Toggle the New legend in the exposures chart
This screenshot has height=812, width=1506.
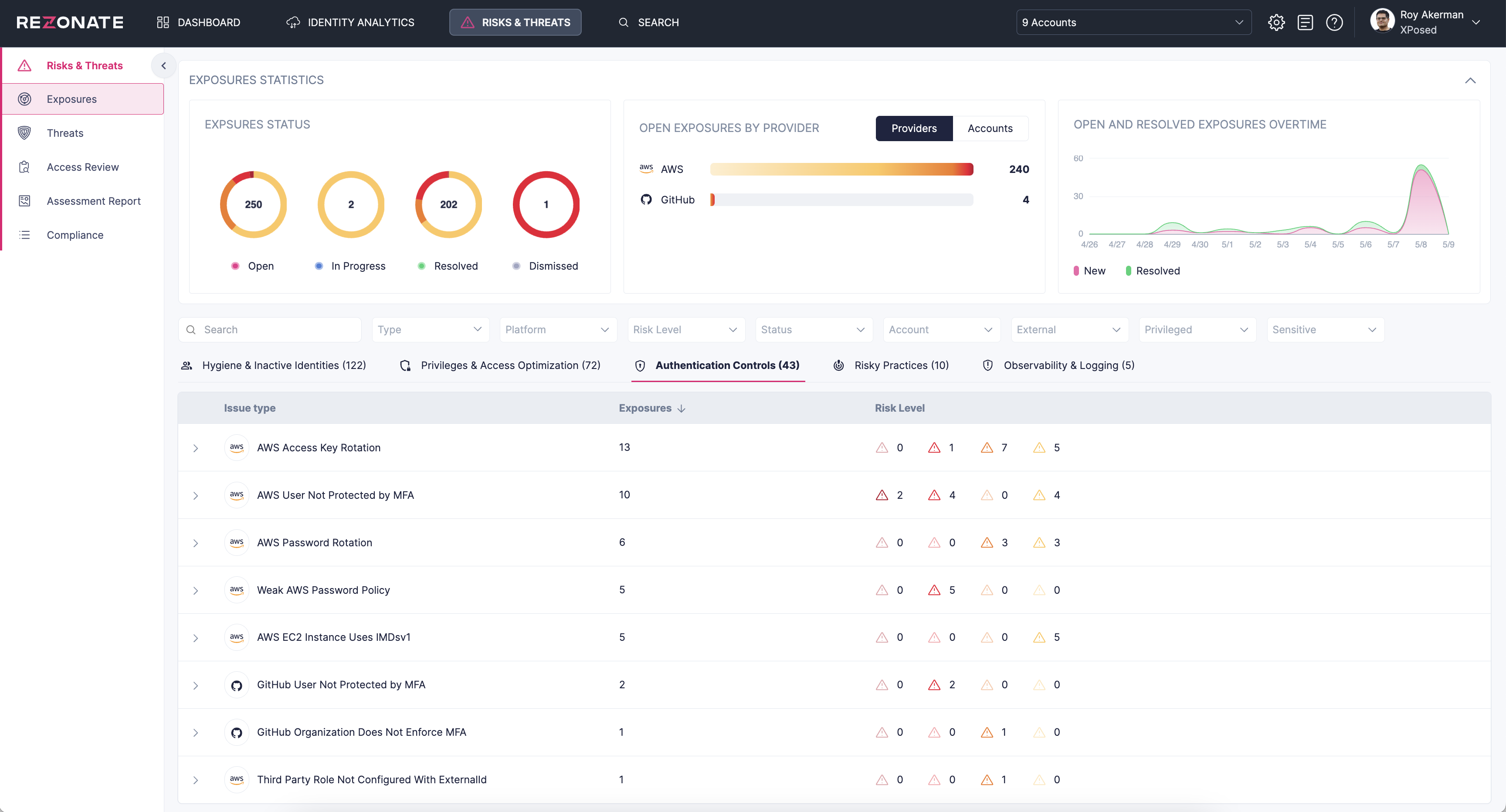[x=1089, y=270]
